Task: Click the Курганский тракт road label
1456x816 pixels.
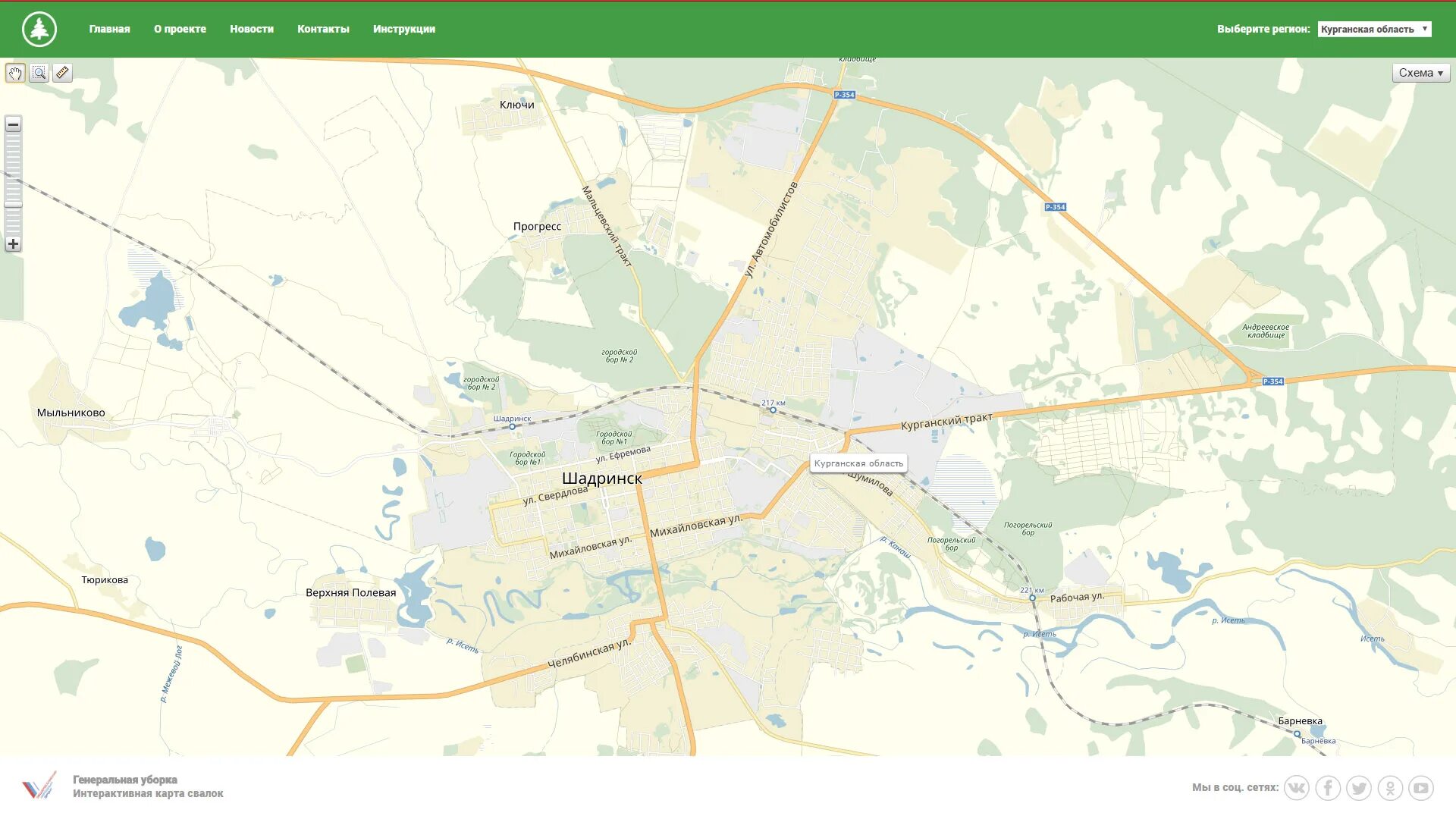Action: 946,421
